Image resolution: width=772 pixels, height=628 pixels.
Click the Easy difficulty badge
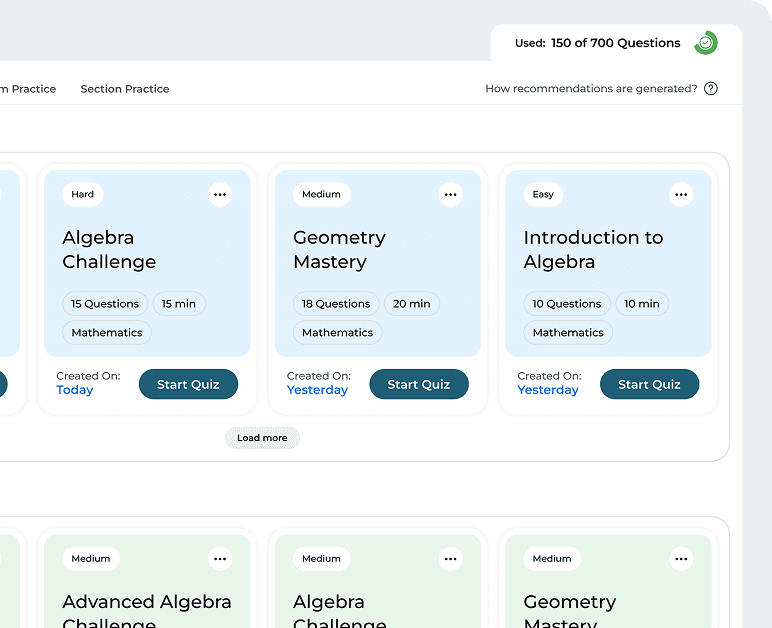click(x=543, y=194)
